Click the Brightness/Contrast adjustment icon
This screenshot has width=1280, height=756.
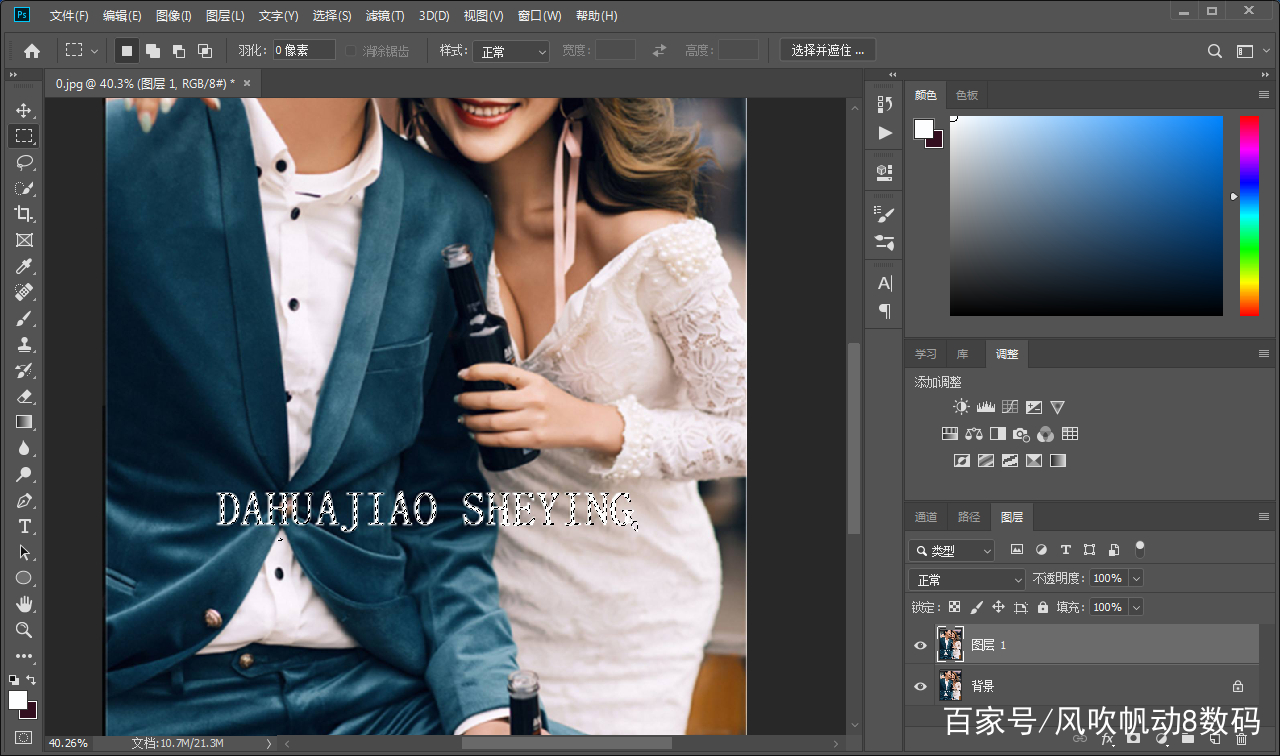point(961,407)
